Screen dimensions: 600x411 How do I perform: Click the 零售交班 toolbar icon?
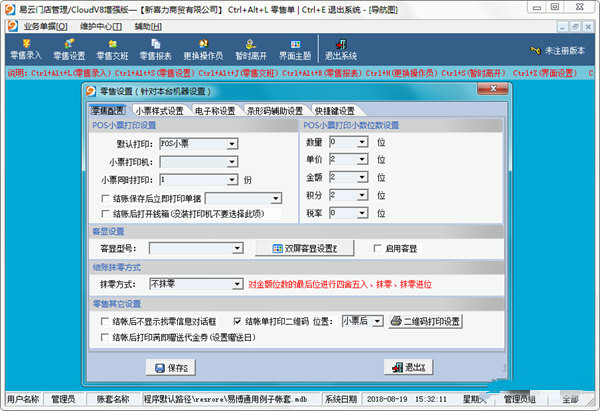pos(112,50)
